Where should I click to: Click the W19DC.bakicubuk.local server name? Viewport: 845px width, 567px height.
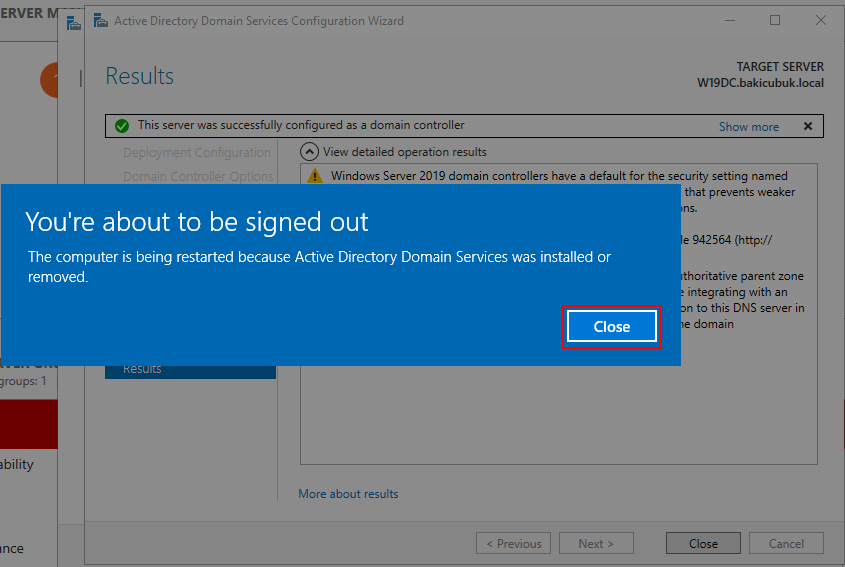[760, 83]
